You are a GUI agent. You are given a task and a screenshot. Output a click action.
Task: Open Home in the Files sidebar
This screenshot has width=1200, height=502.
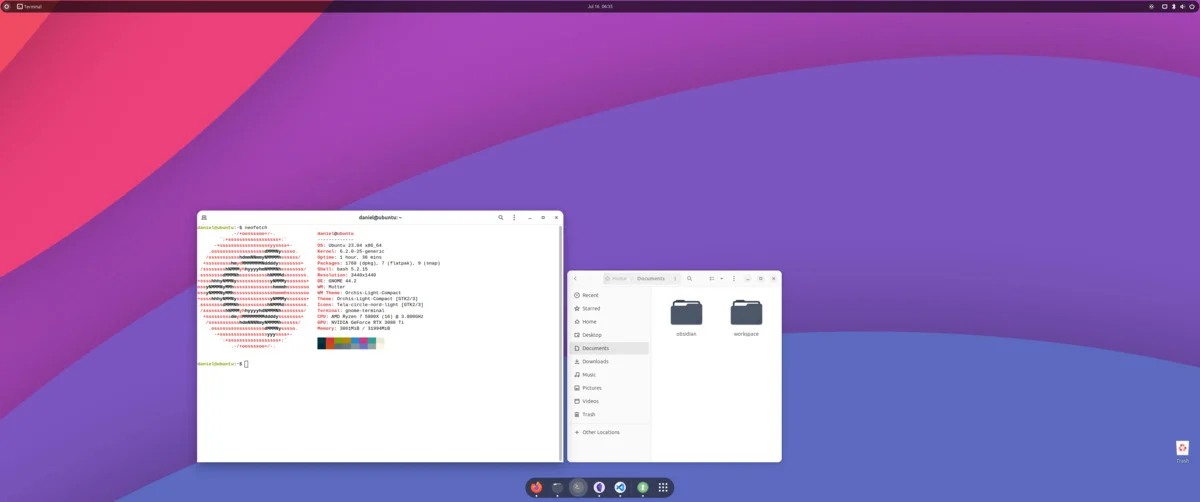pyautogui.click(x=609, y=322)
